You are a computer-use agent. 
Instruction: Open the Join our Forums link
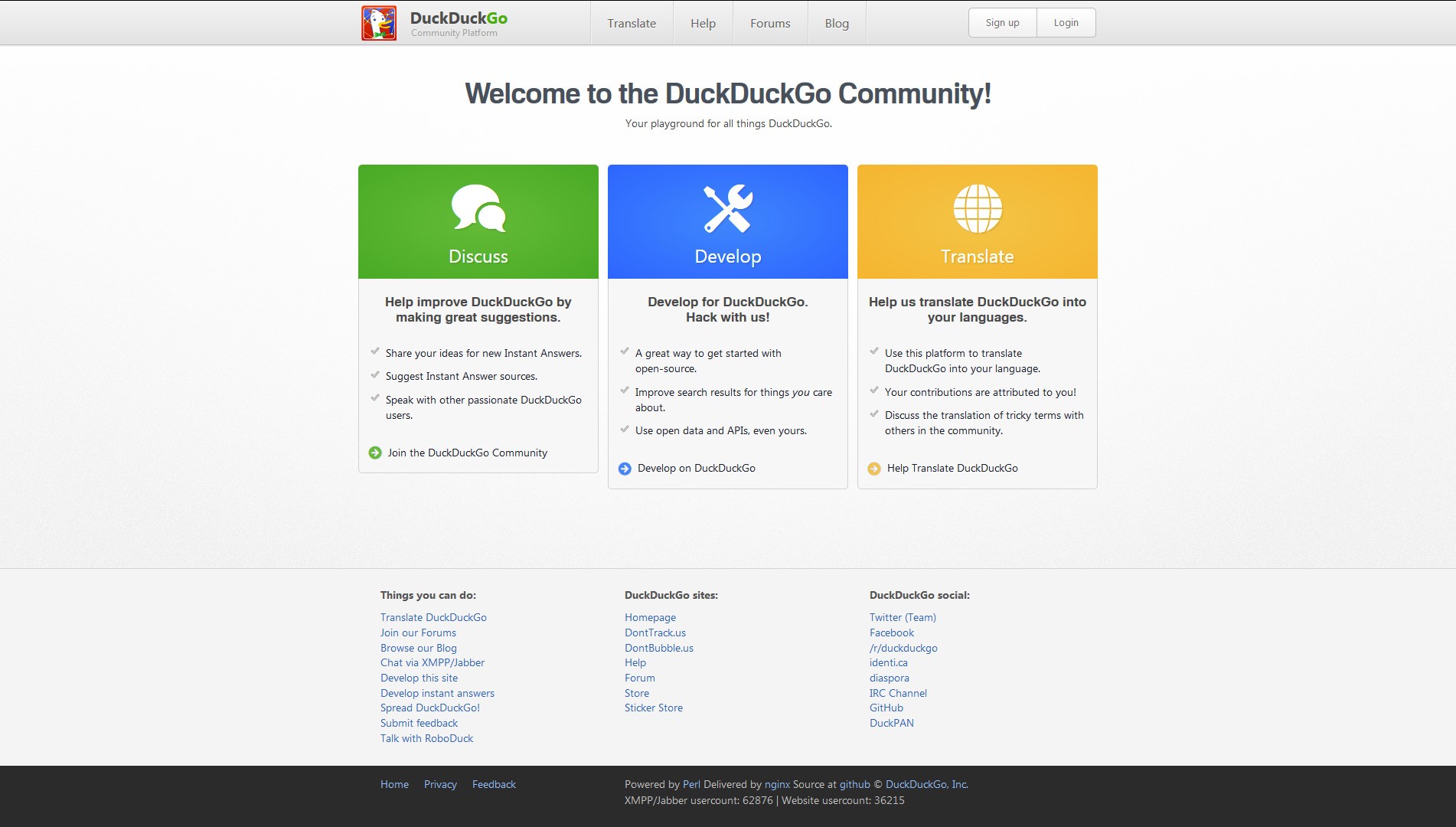[418, 633]
